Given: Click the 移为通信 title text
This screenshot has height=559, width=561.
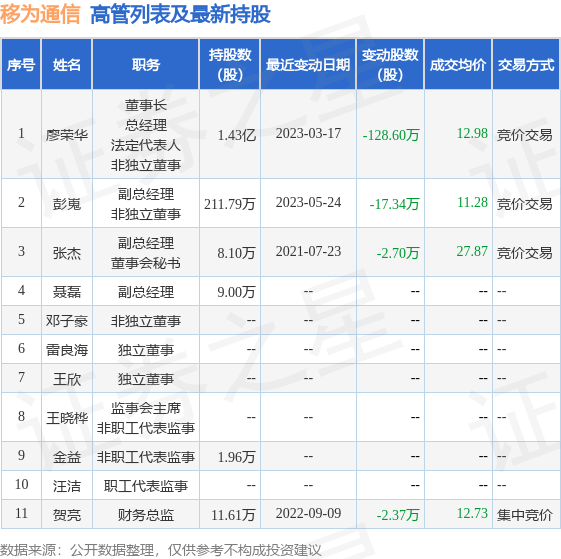Looking at the screenshot, I should [40, 14].
